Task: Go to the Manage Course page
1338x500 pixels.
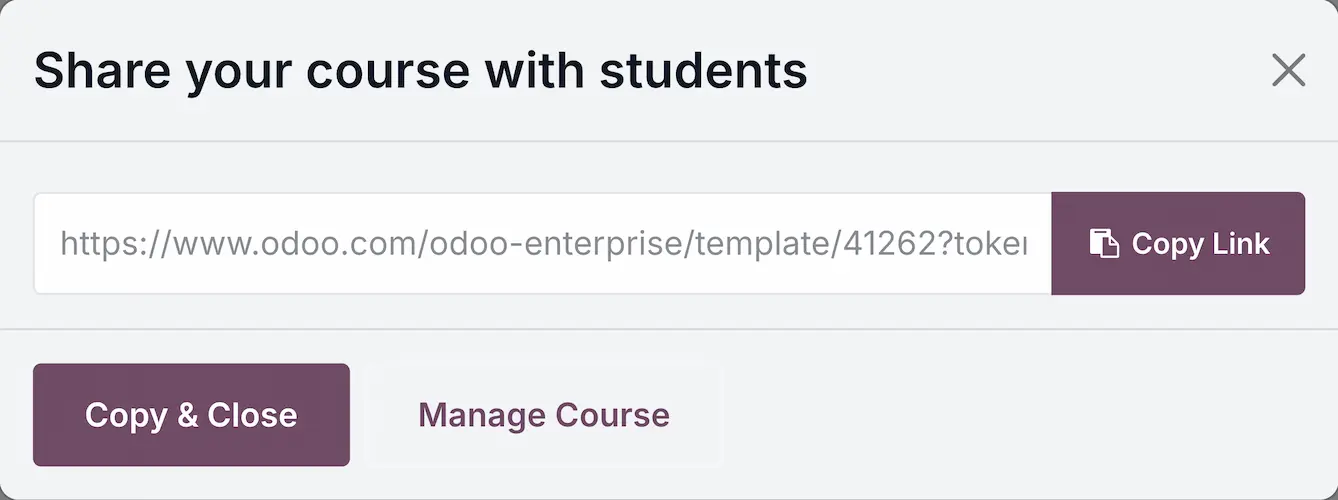Action: (x=544, y=415)
